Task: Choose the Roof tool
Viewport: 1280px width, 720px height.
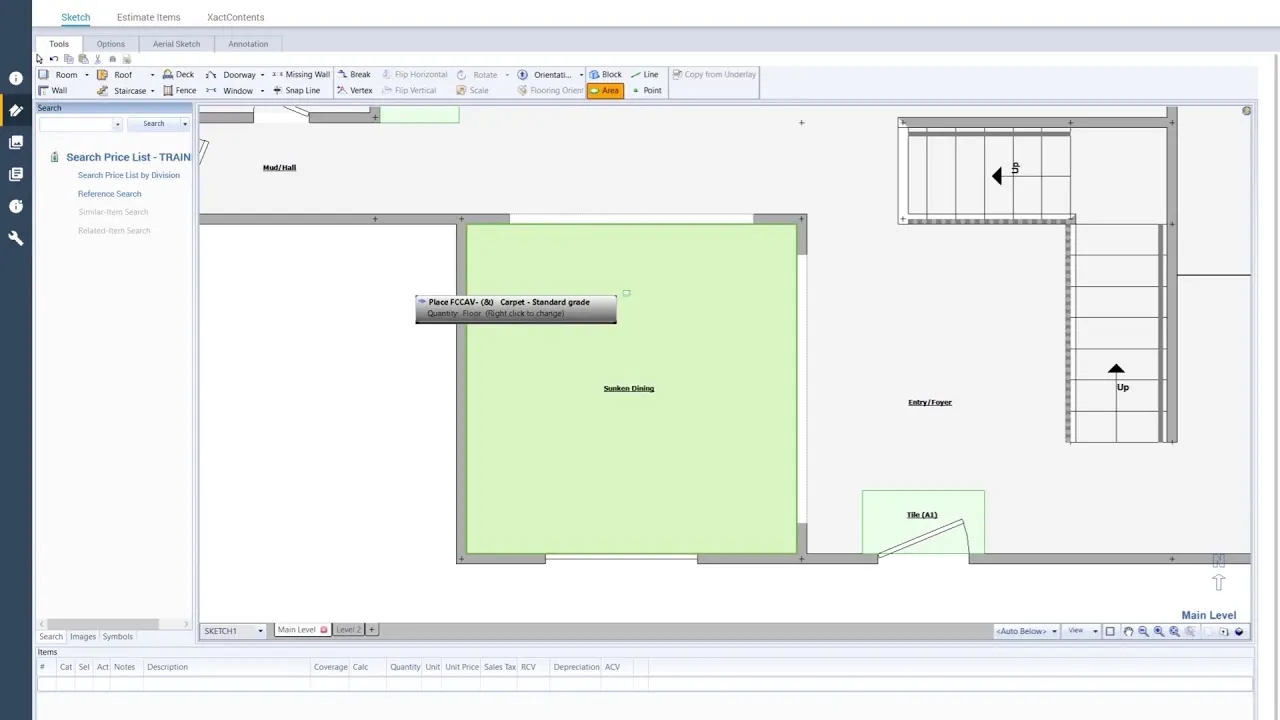Action: (x=115, y=75)
